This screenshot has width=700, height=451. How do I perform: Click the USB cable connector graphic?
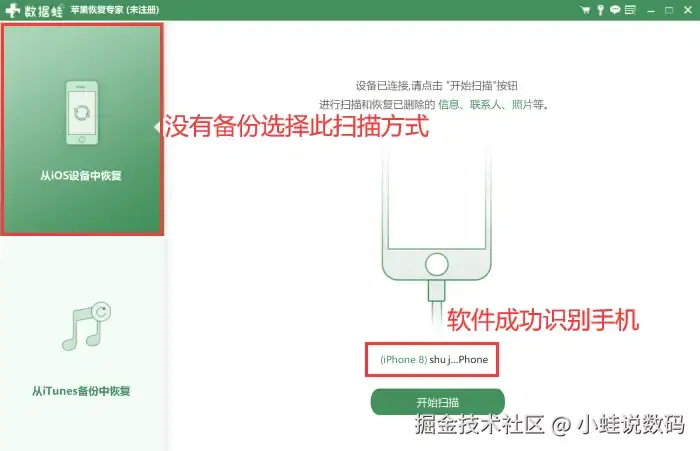pos(436,291)
